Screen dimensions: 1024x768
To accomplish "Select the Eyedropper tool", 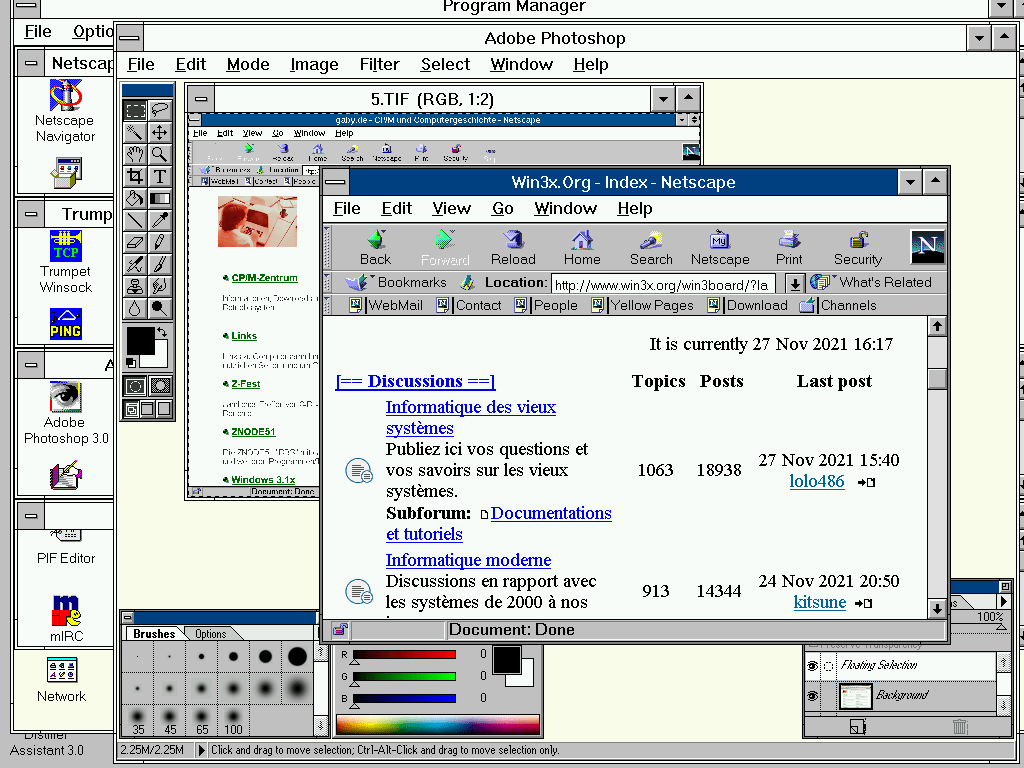I will 160,220.
